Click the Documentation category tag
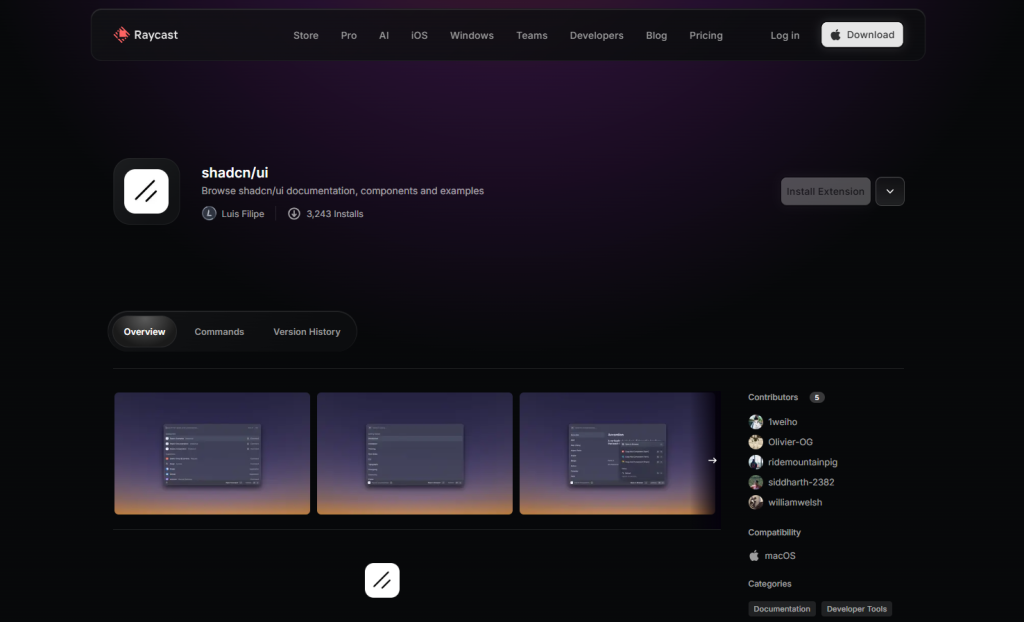The height and width of the screenshot is (622, 1024). pos(782,609)
